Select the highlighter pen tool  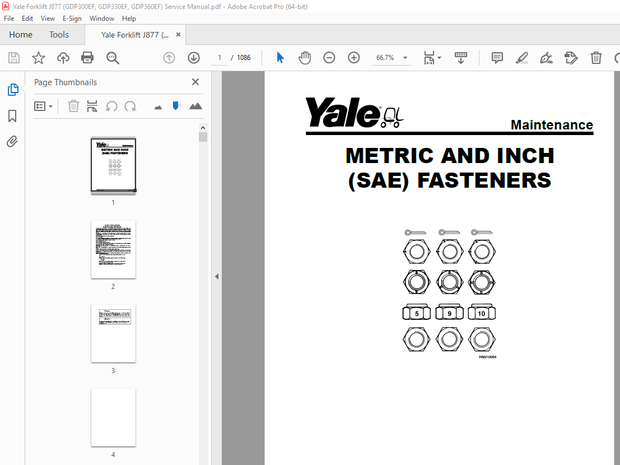click(x=522, y=58)
